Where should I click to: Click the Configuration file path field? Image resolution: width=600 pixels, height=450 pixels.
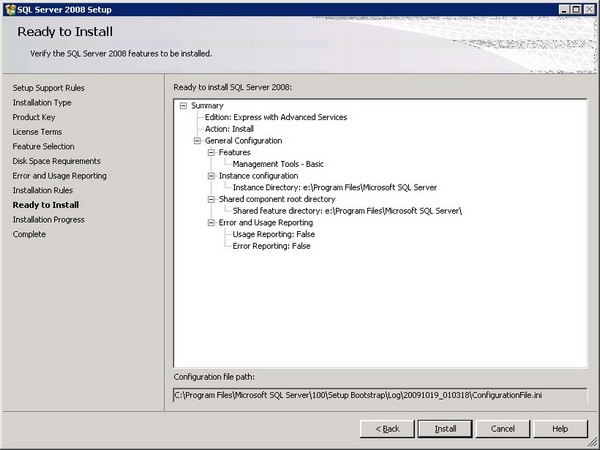(380, 395)
